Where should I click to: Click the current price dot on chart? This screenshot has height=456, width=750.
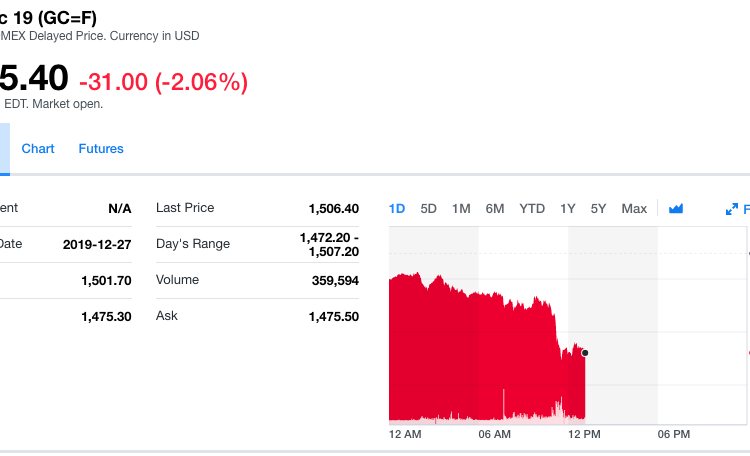click(x=585, y=353)
